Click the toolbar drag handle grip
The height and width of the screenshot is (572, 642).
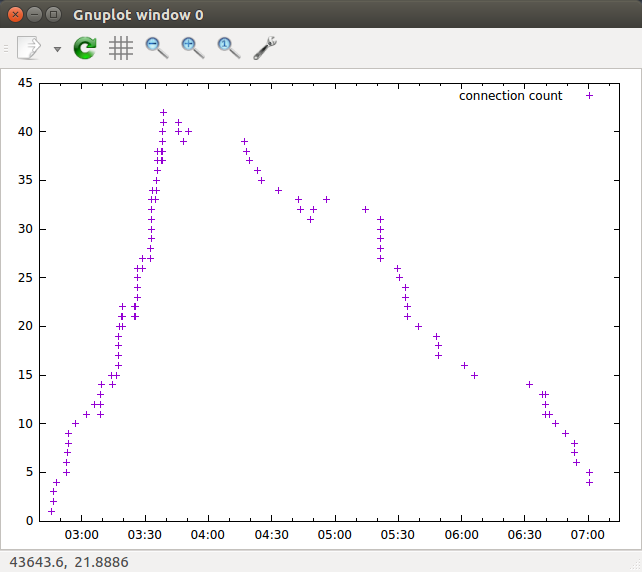pyautogui.click(x=7, y=48)
